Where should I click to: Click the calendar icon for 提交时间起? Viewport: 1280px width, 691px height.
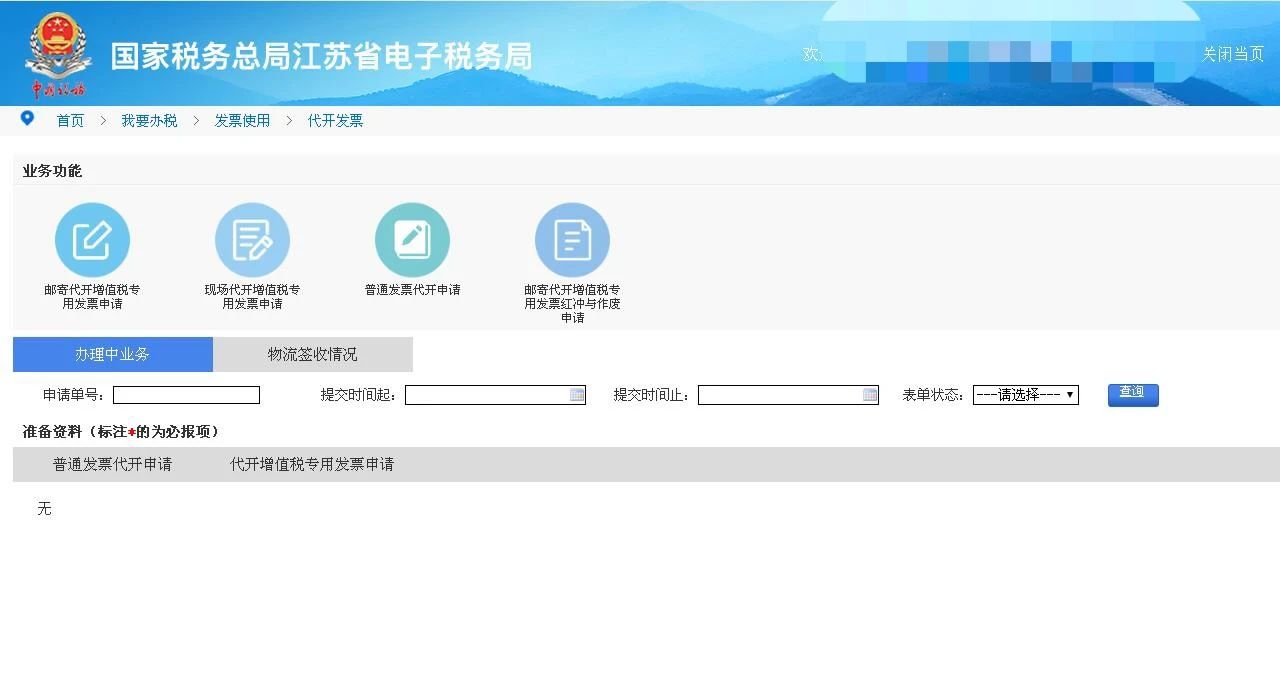tap(577, 395)
